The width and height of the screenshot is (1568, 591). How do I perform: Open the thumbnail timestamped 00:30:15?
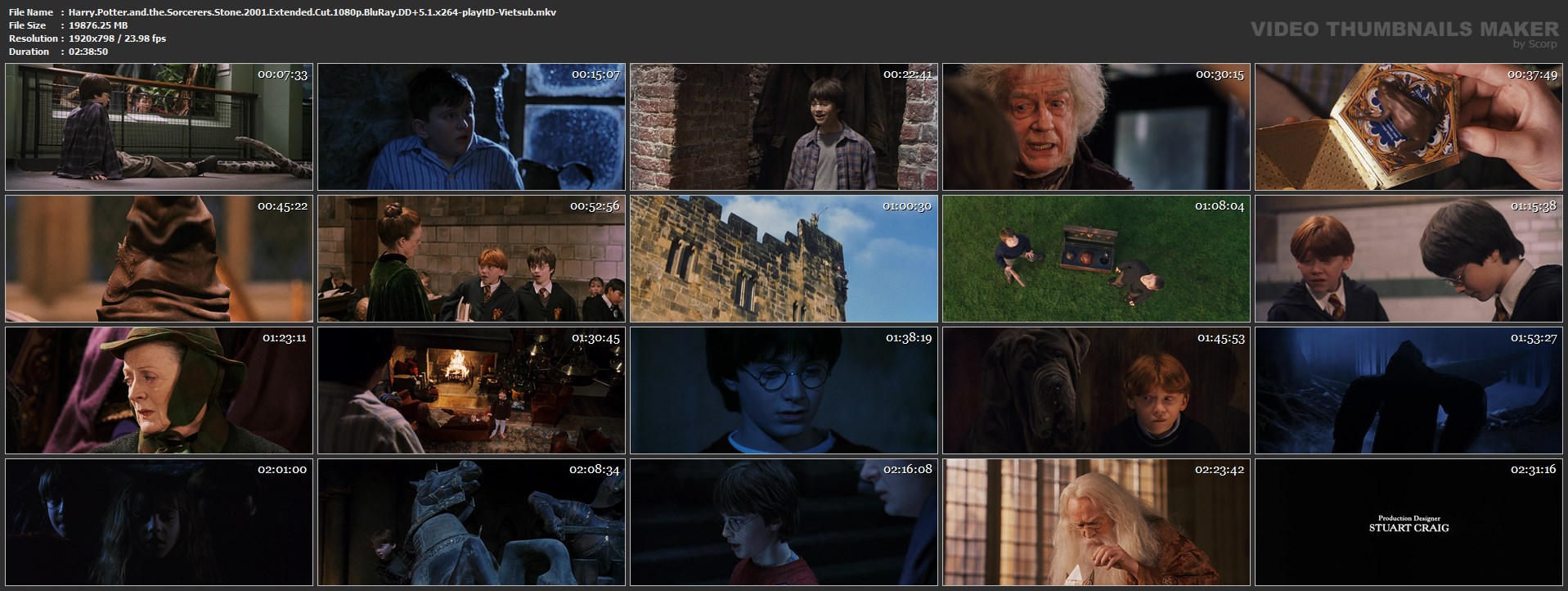point(1096,127)
